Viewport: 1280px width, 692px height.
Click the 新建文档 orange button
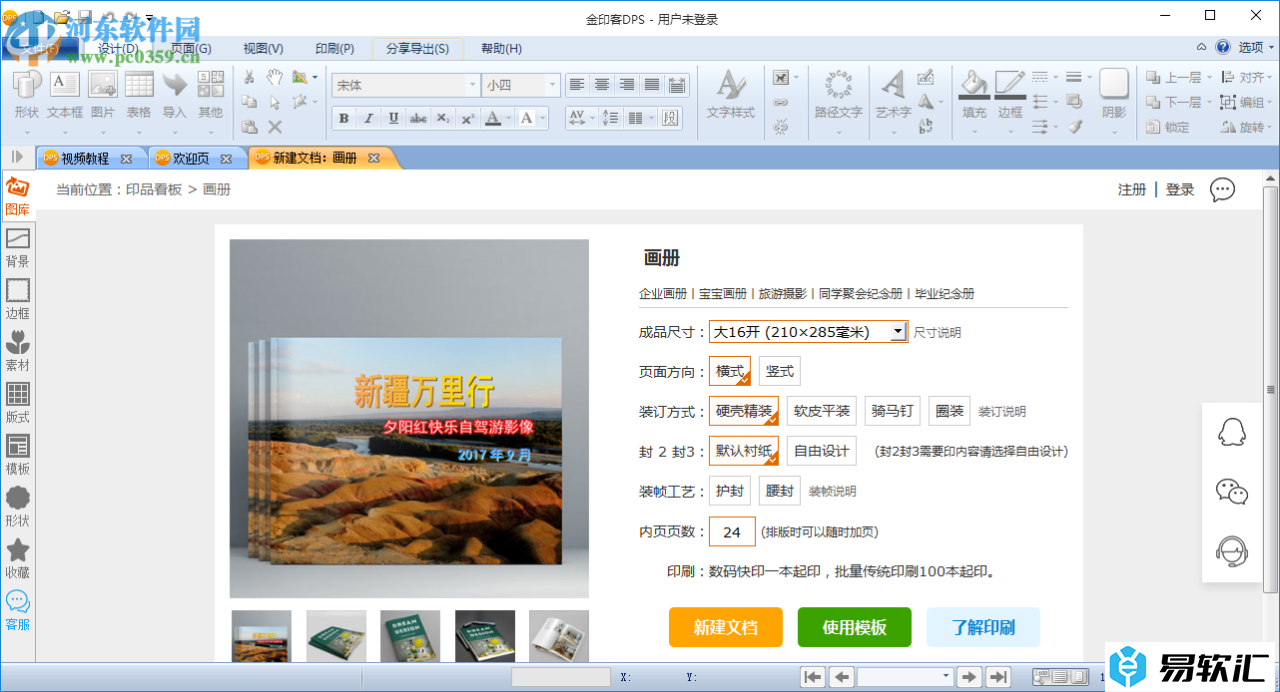point(726,627)
